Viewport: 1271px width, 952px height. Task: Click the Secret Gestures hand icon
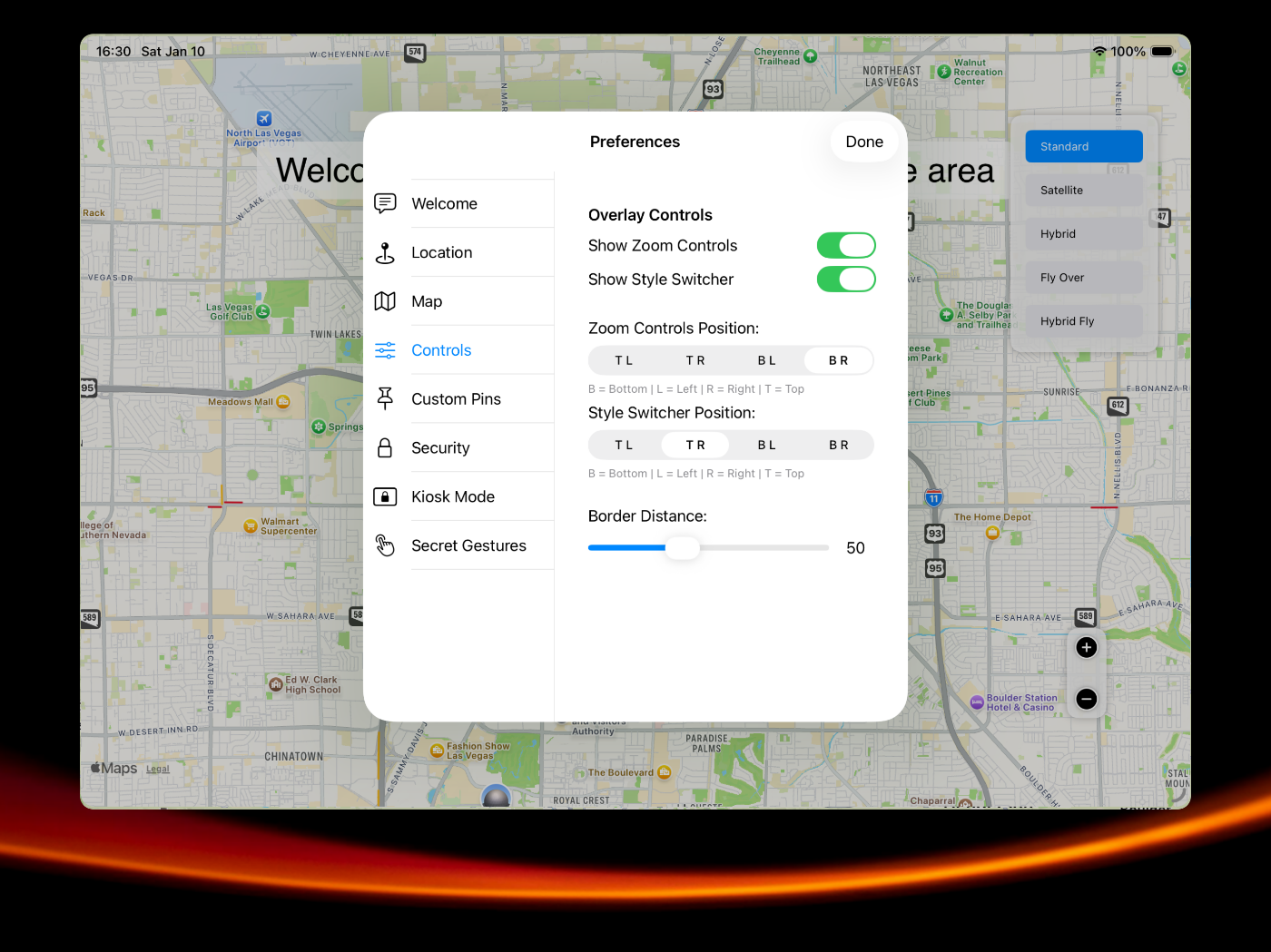(x=385, y=545)
